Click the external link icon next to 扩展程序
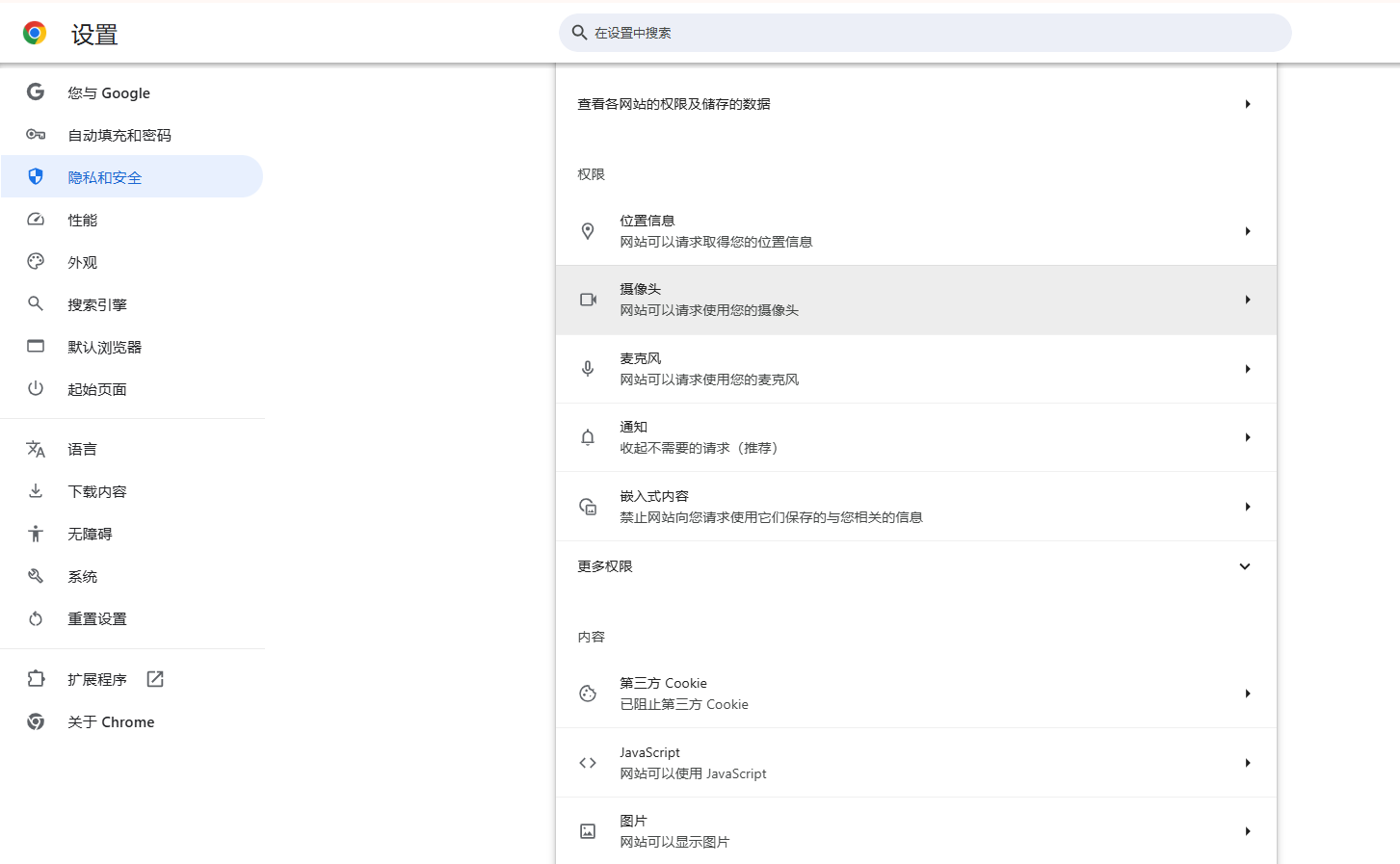1400x864 pixels. point(155,679)
